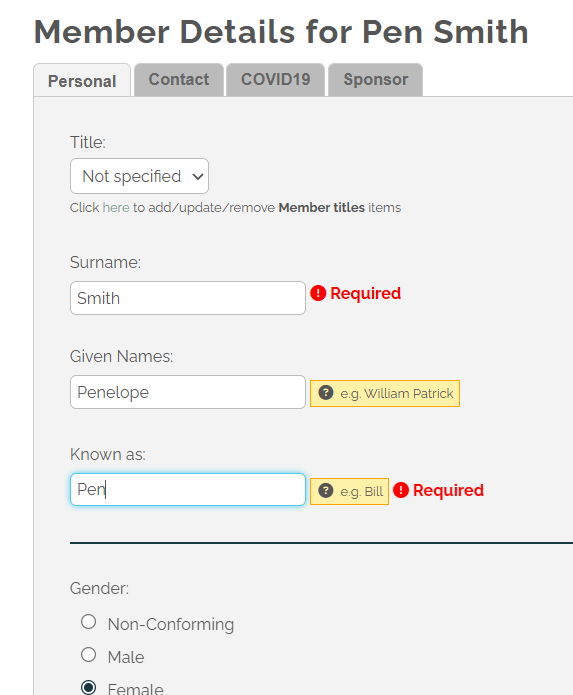Switch to the Contact tab
The image size is (573, 695).
(x=179, y=79)
